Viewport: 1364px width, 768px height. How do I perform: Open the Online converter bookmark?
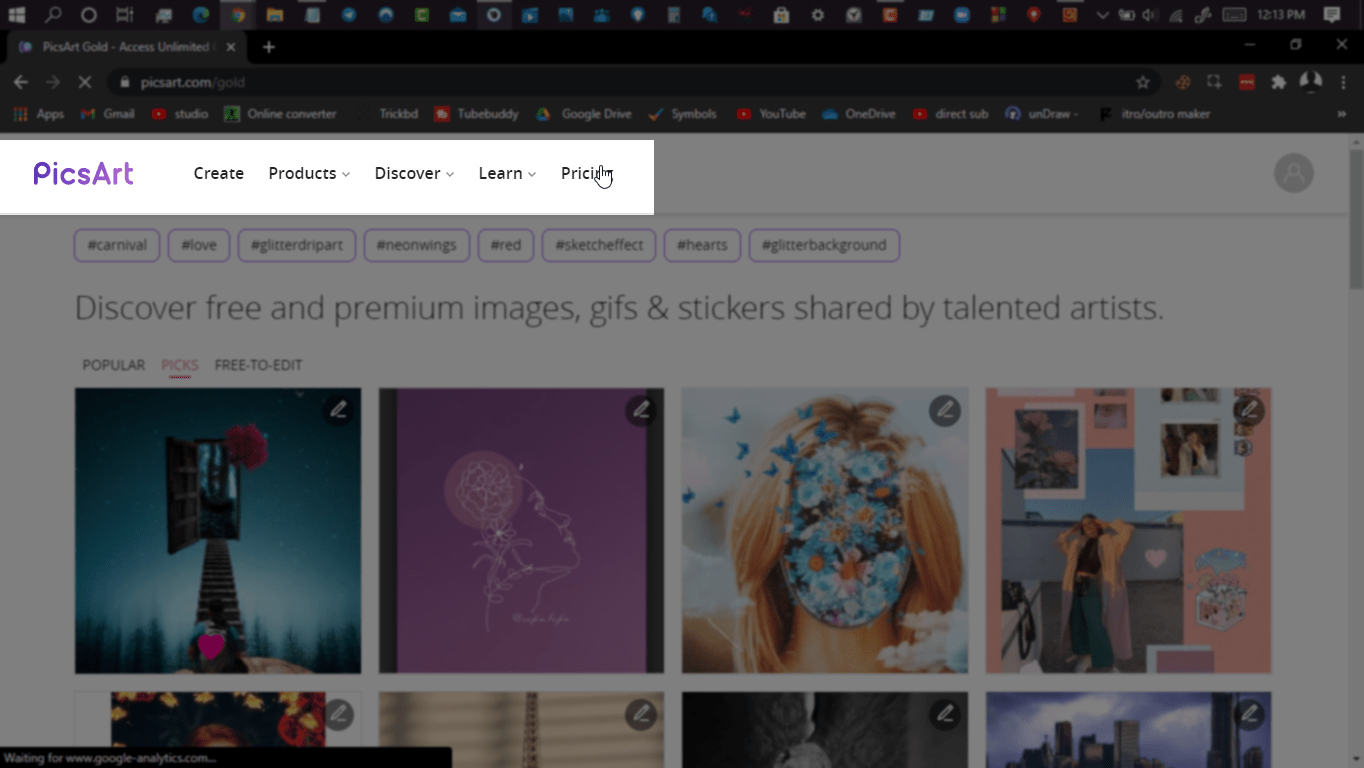pos(281,114)
